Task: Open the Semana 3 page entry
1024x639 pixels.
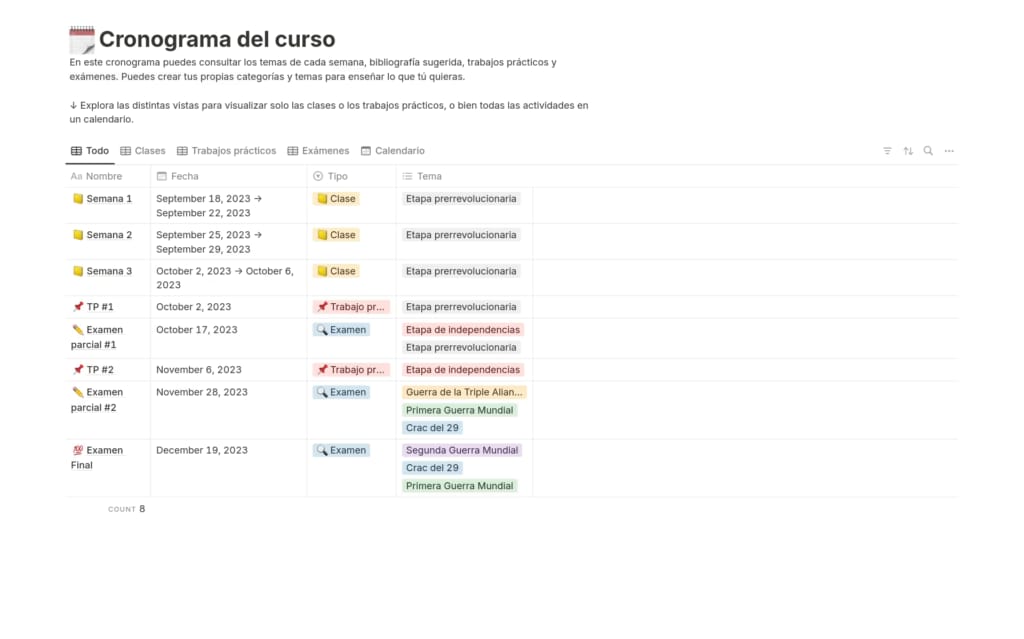Action: tap(110, 271)
